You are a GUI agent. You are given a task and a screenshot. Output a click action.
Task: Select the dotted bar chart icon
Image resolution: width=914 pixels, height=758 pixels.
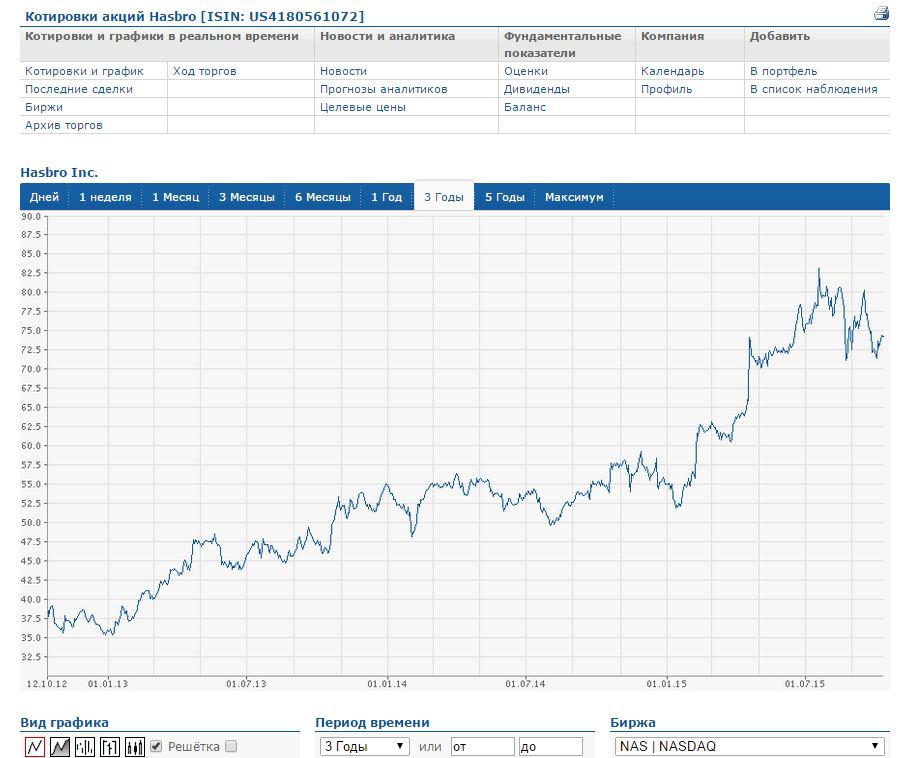pyautogui.click(x=85, y=746)
